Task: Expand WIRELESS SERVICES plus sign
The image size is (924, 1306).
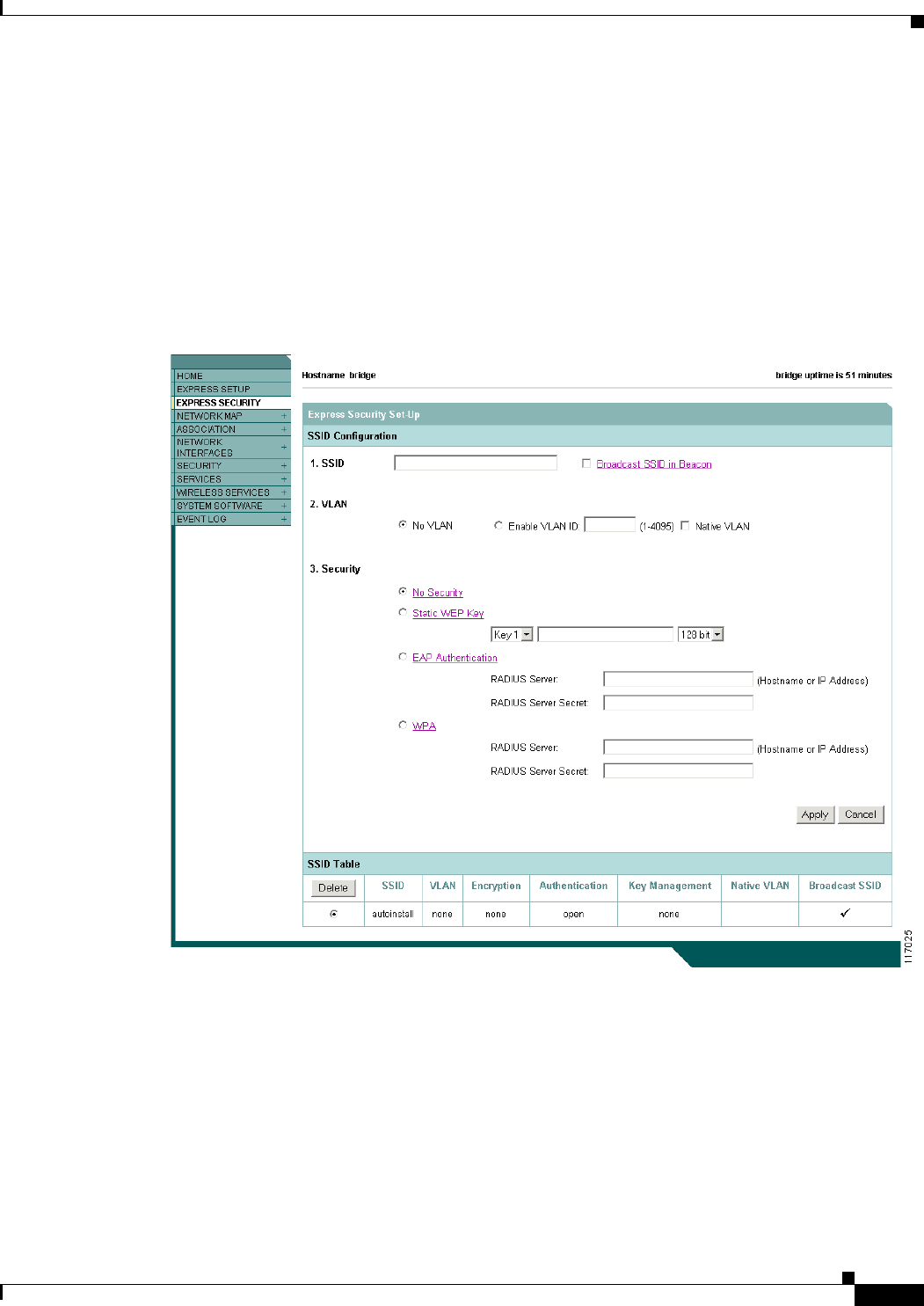Action: tap(284, 492)
